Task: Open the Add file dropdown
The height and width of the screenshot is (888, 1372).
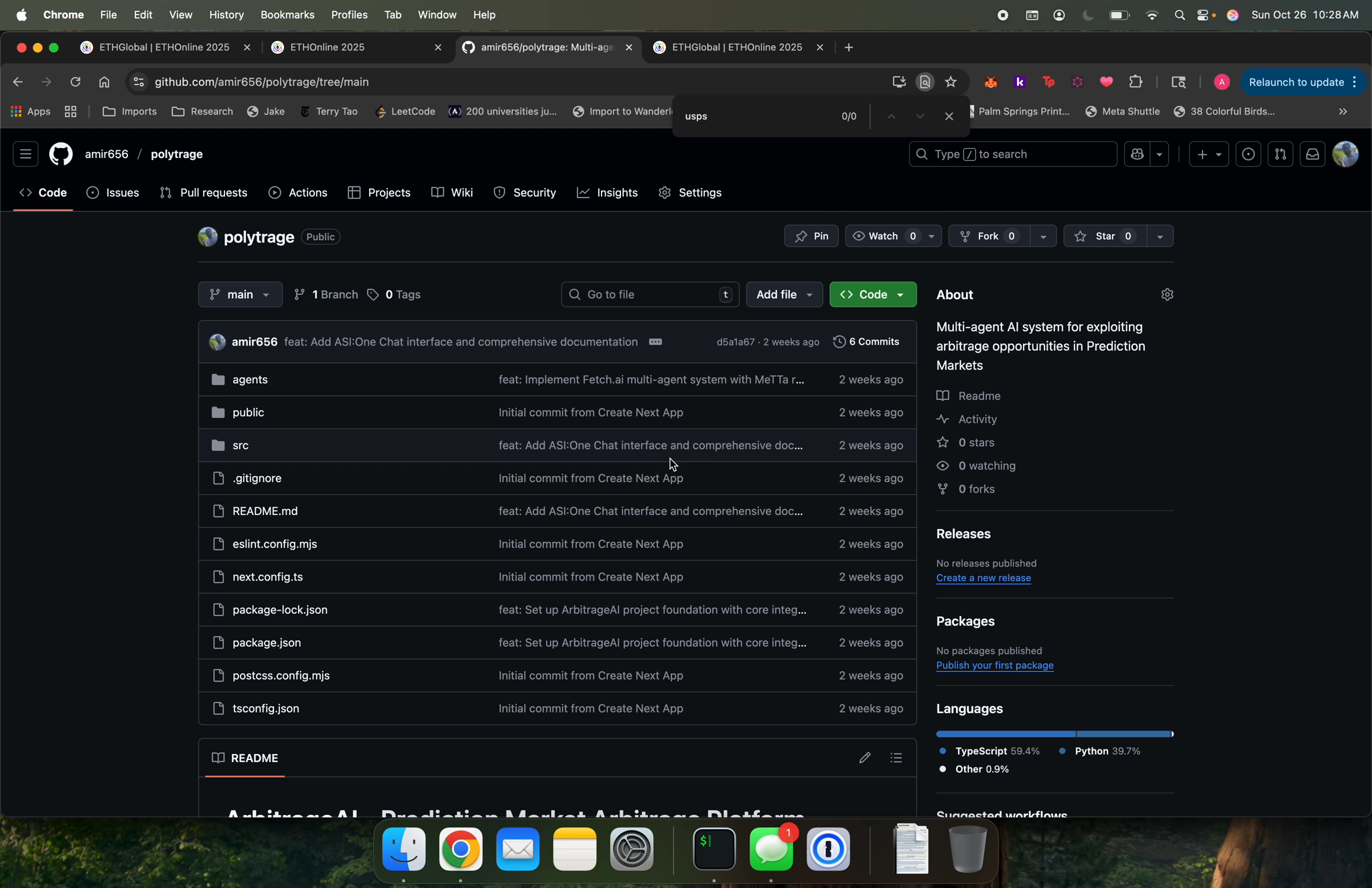Action: click(x=784, y=295)
